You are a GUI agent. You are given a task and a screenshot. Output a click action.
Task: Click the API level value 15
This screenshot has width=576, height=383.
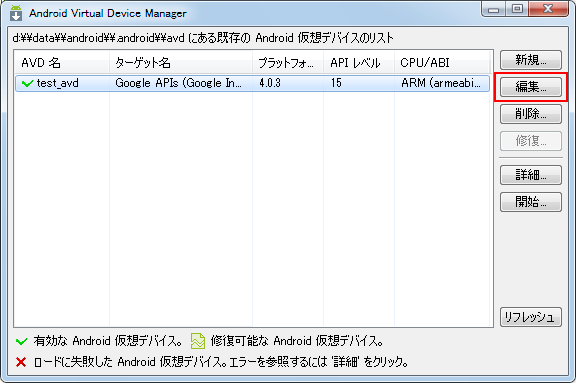336,83
